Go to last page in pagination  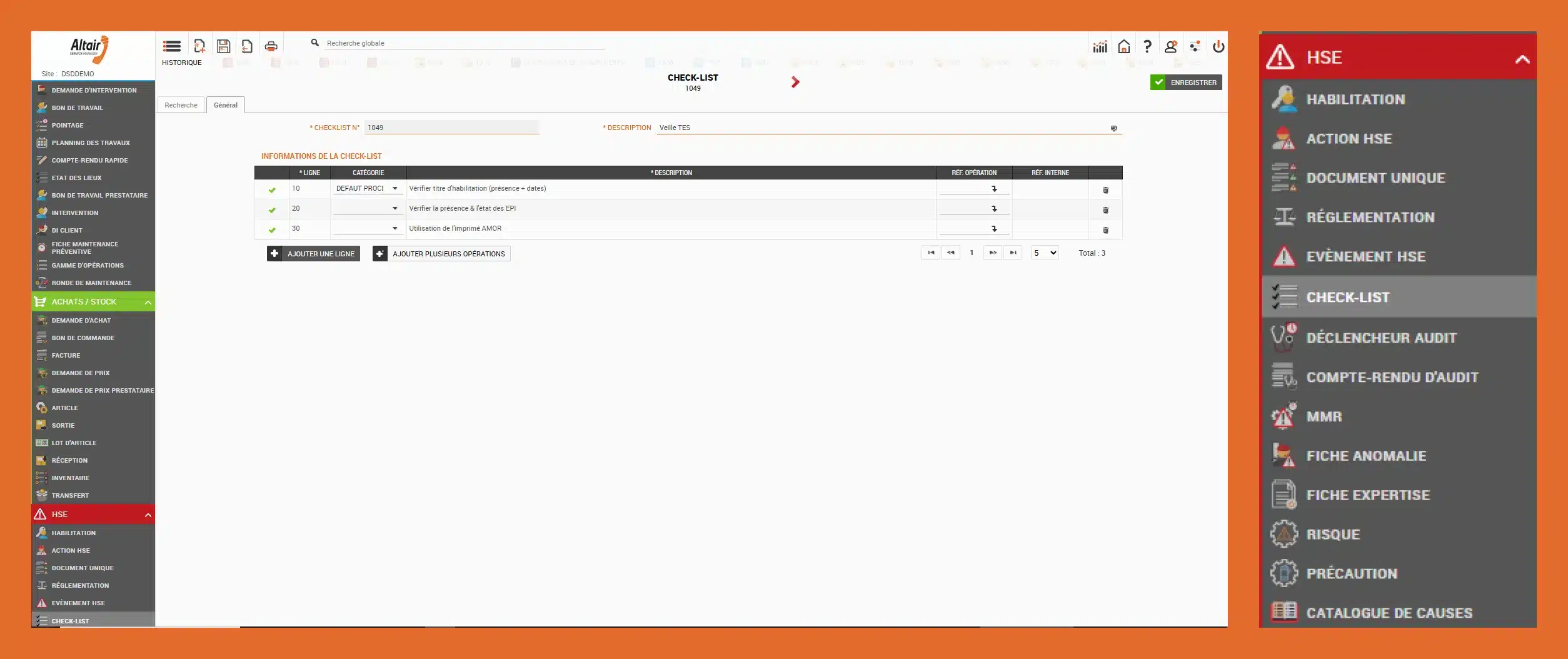point(1013,253)
